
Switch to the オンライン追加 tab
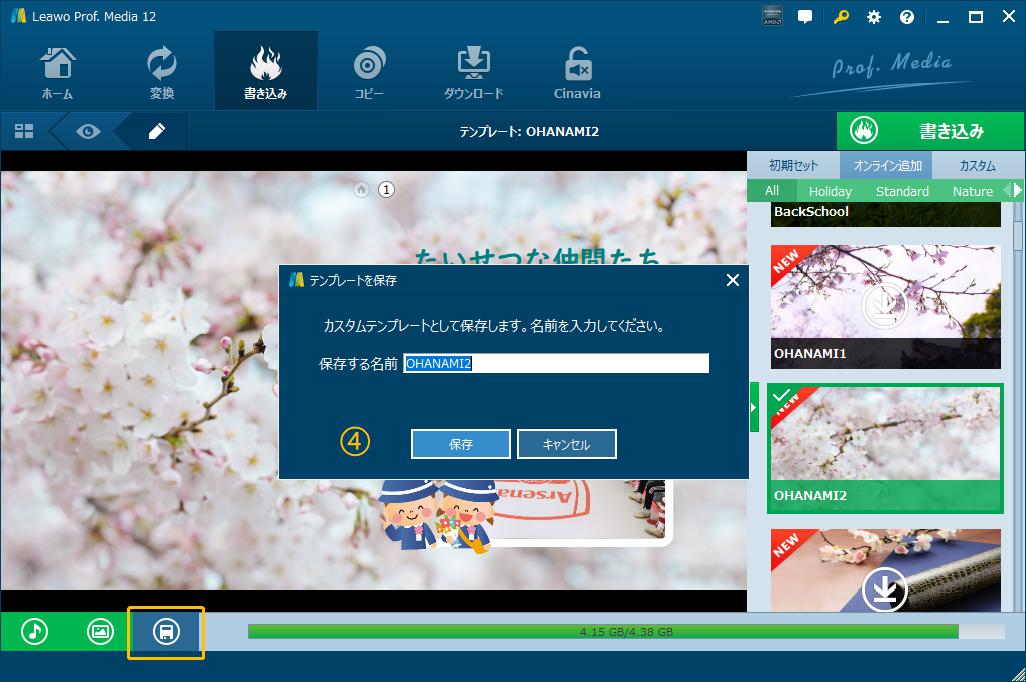[x=887, y=166]
